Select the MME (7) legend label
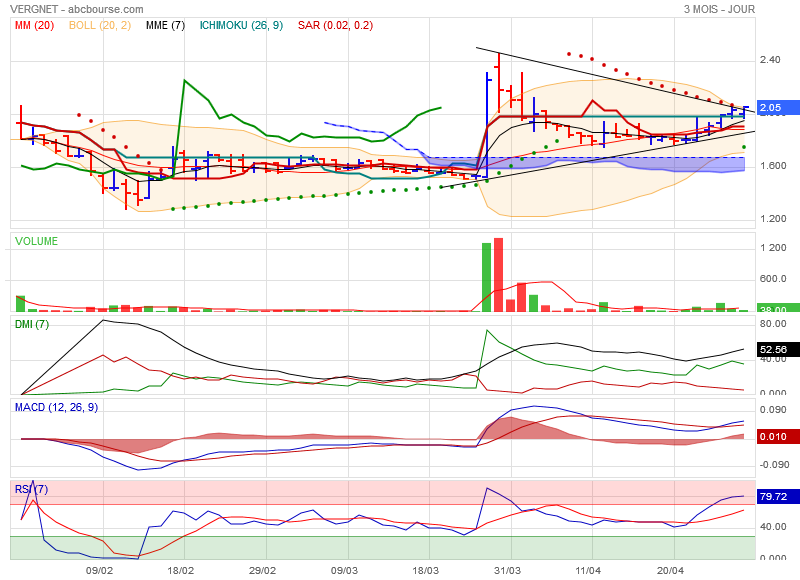800x580 pixels. [165, 25]
